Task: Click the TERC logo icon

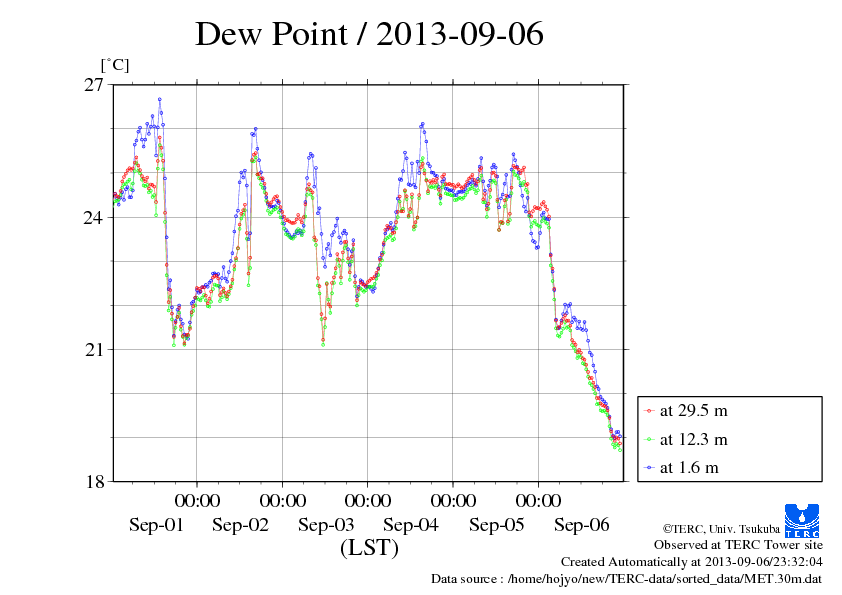Action: [802, 521]
